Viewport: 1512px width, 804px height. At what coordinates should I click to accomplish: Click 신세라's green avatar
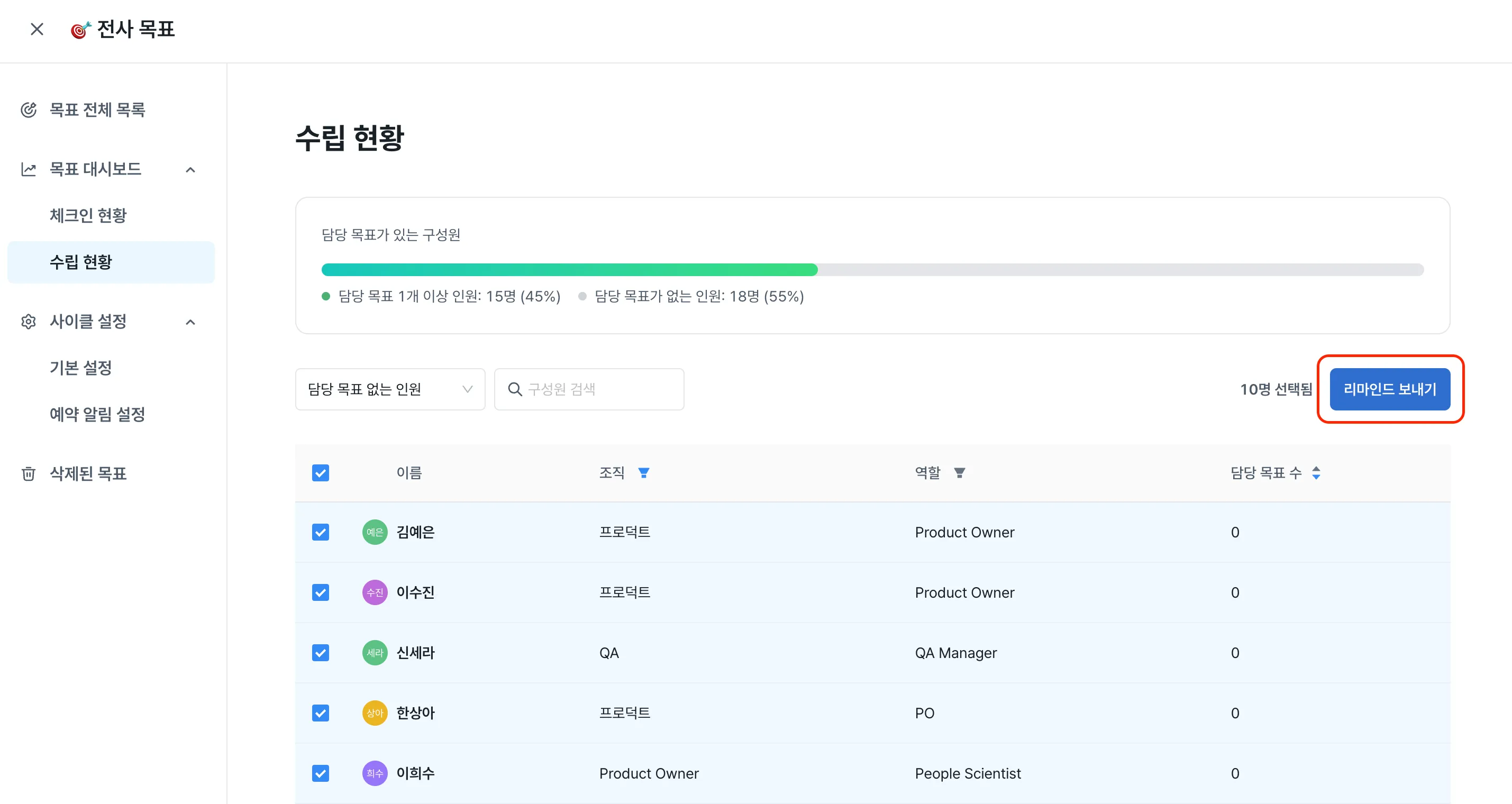click(375, 653)
